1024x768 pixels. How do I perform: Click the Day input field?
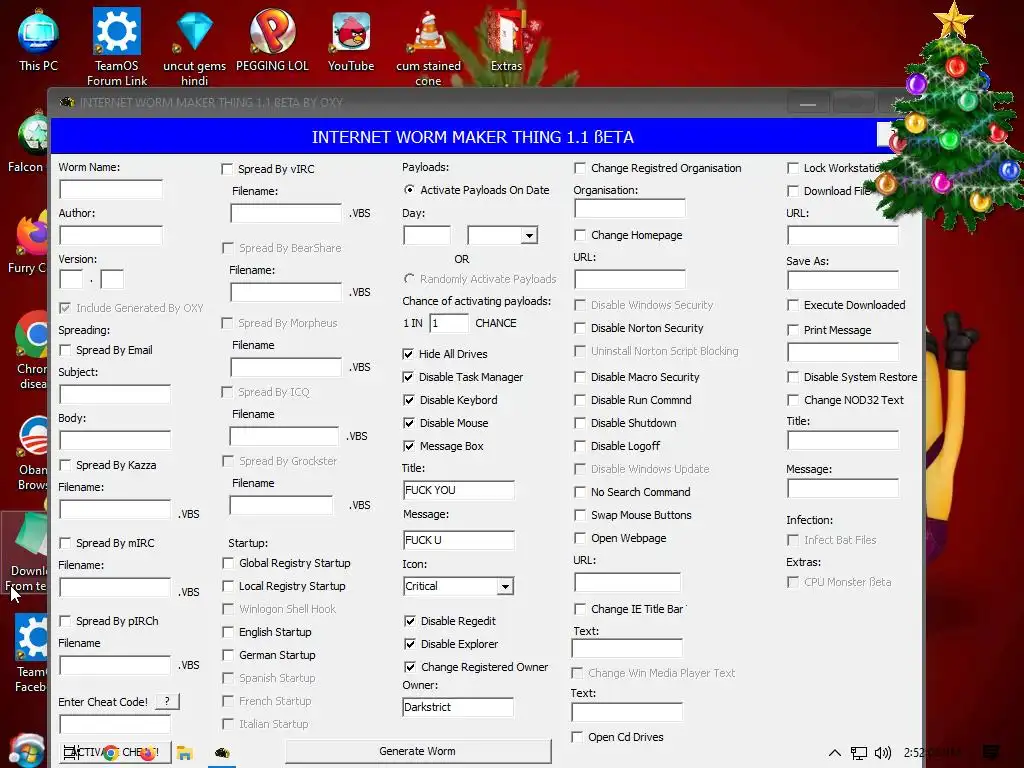(x=426, y=235)
